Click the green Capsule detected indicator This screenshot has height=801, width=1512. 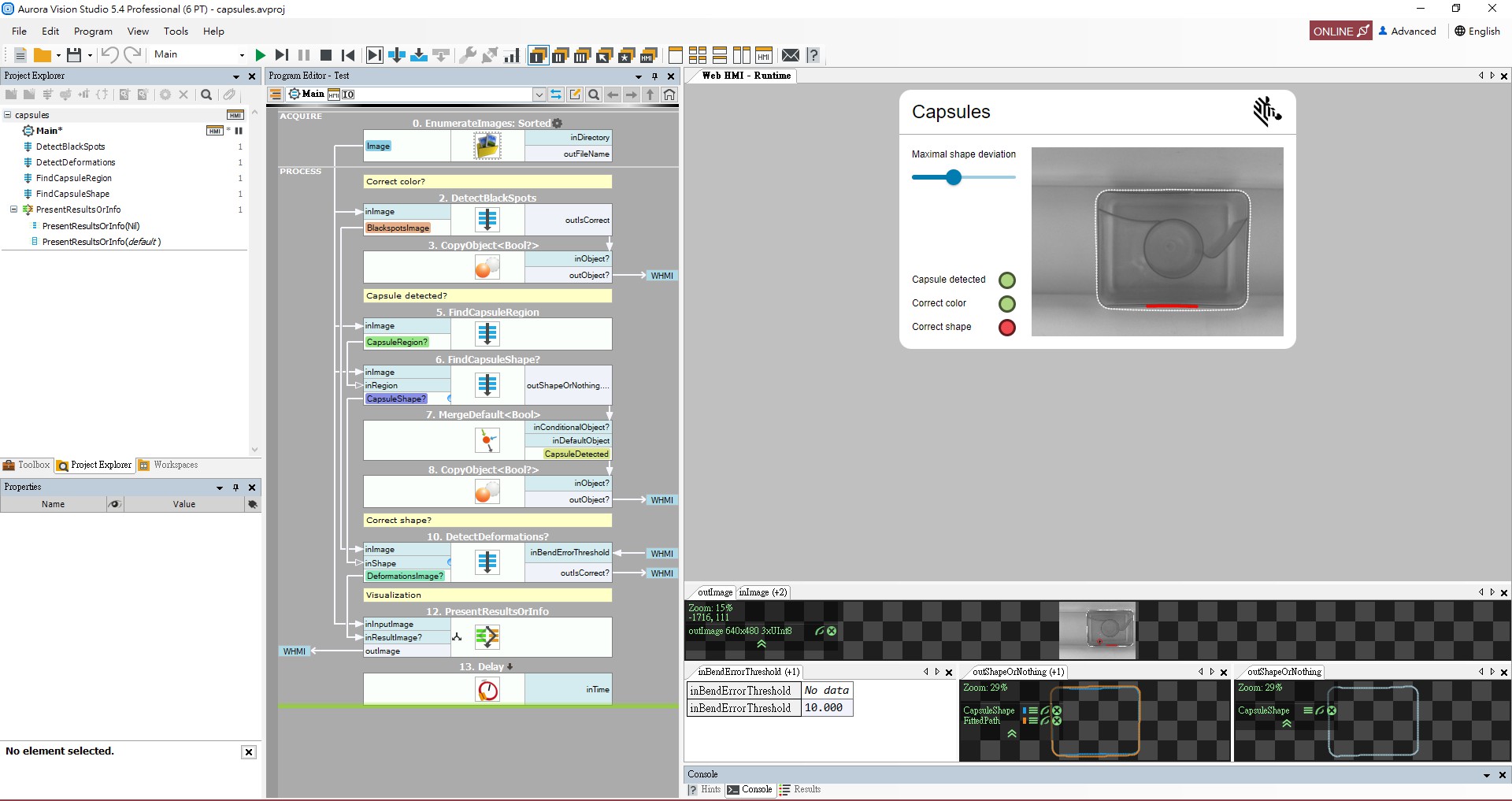tap(1007, 280)
